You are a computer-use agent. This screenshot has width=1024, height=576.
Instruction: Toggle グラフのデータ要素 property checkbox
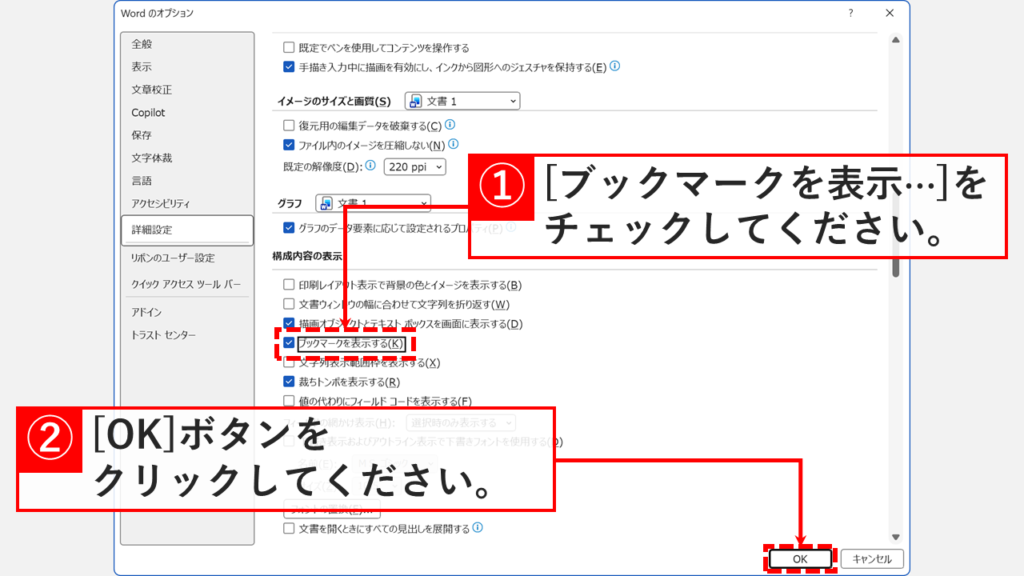(x=289, y=228)
